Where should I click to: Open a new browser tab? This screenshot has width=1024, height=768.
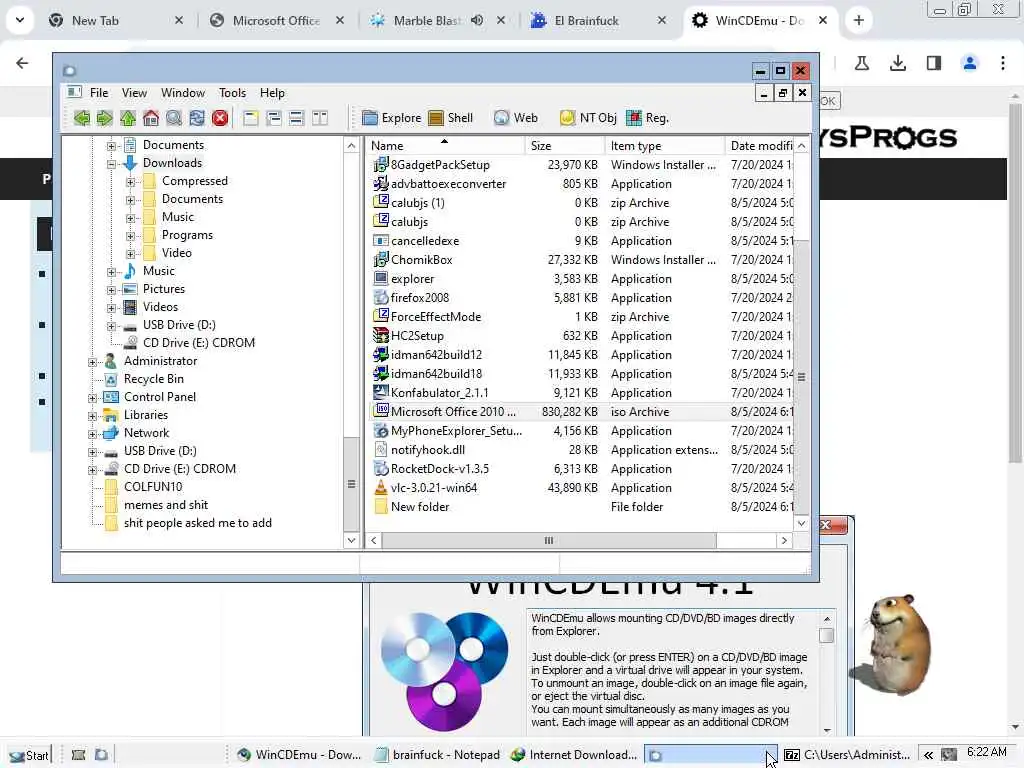(x=859, y=21)
